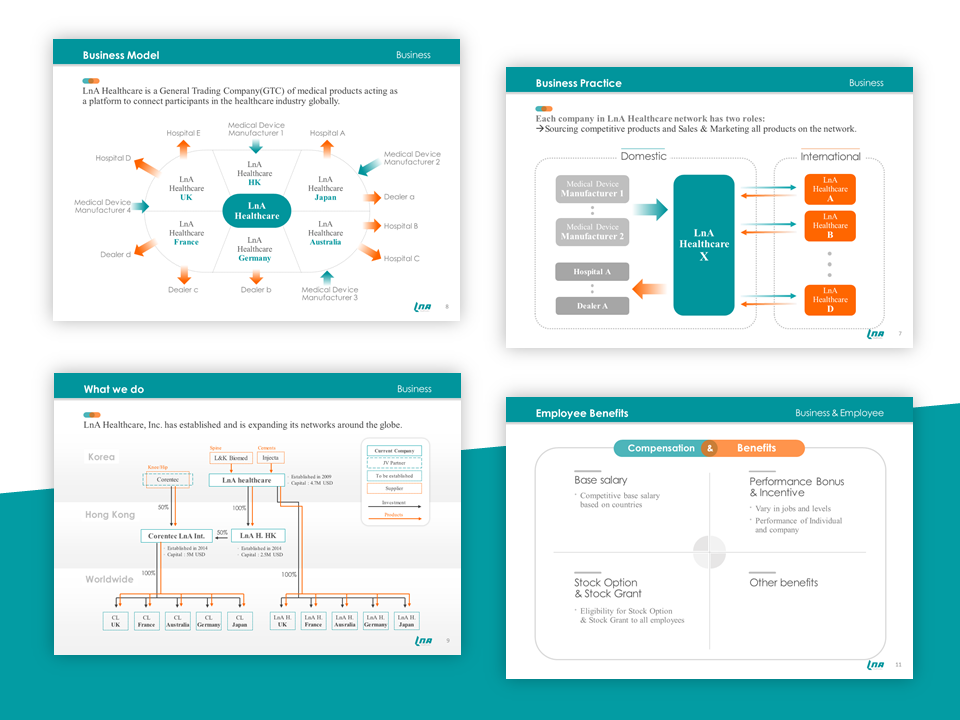Select the LnA Healthcare HK segment
Viewport: 960px width, 720px height.
coord(255,173)
